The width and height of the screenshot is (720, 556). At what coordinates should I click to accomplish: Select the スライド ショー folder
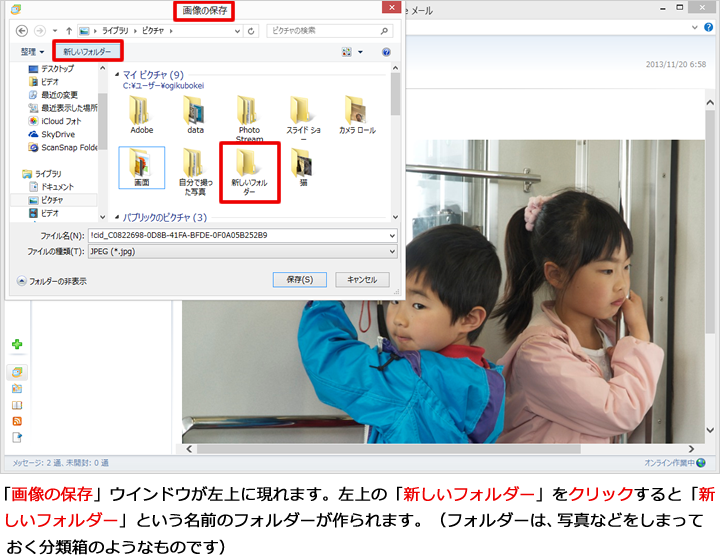(303, 117)
